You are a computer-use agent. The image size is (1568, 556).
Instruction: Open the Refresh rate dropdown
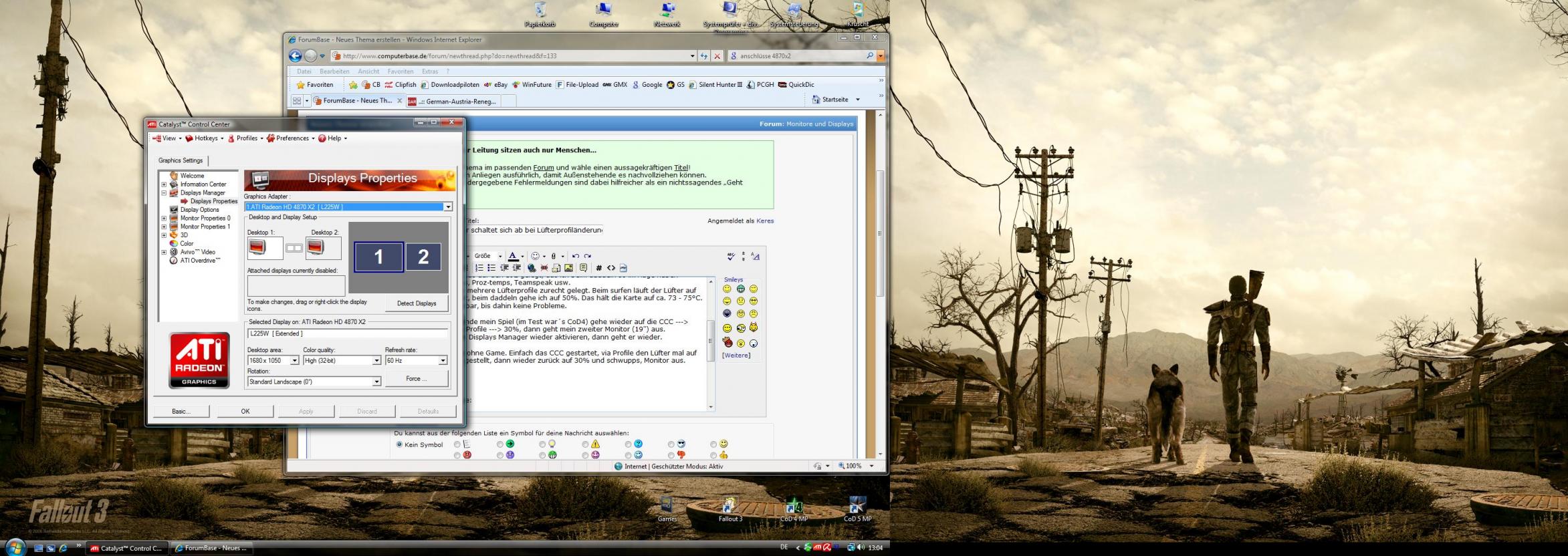(x=443, y=361)
